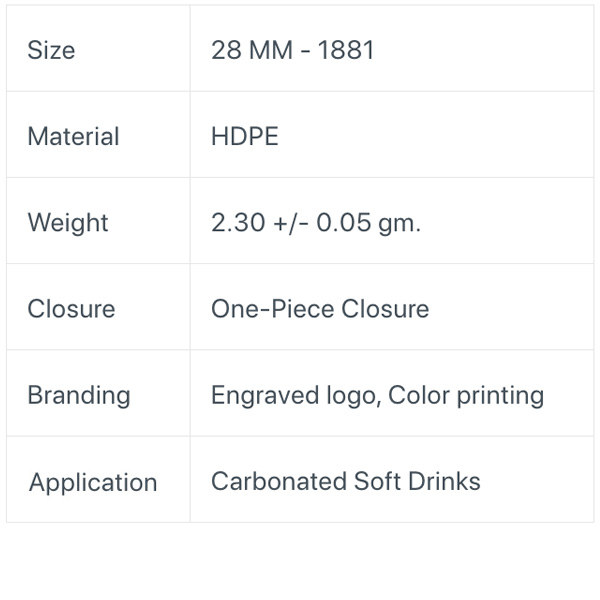Click the word Engraved in Branding row

[x=265, y=396]
